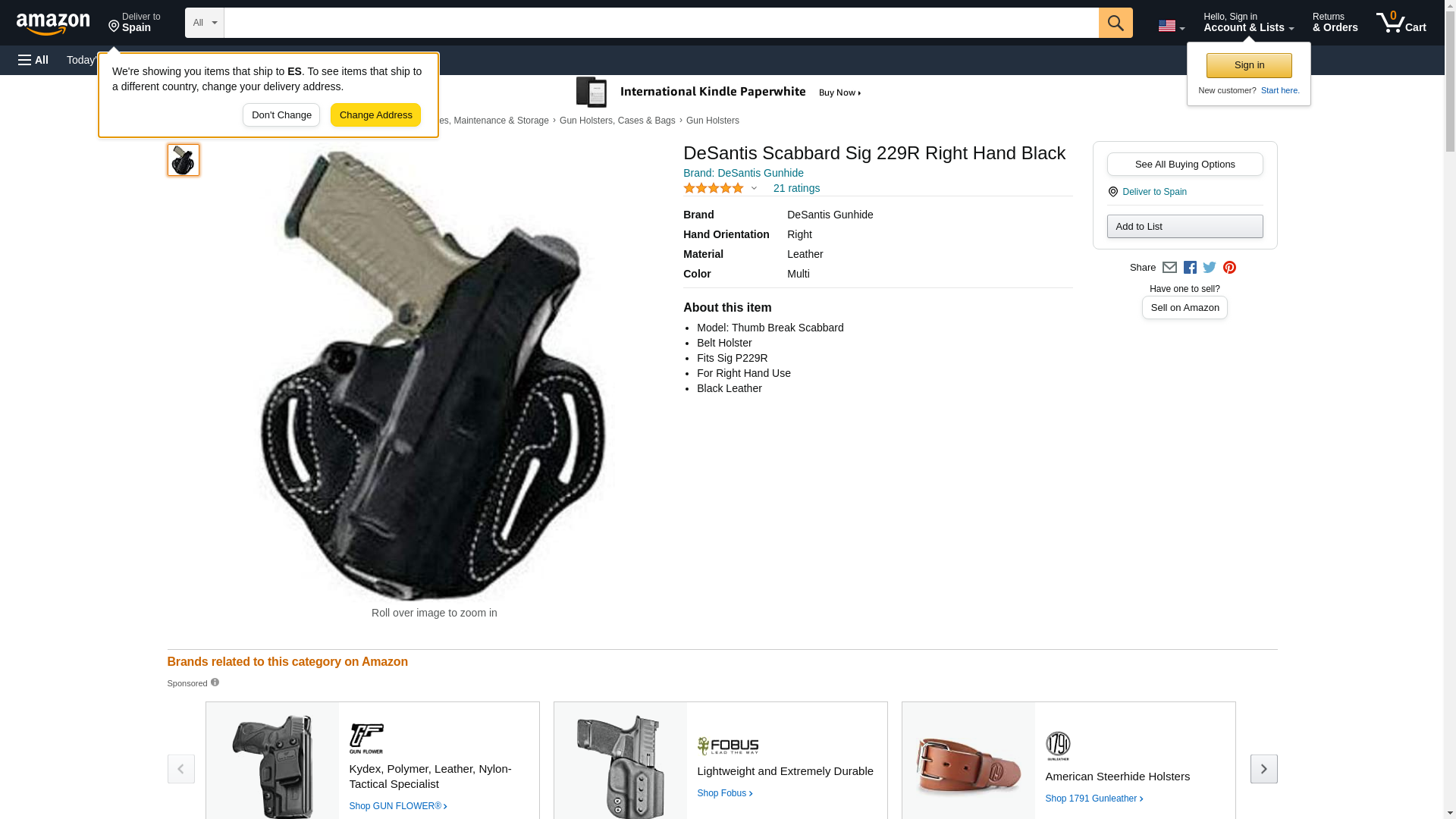Advance the sponsored brands carousel right
1456x819 pixels.
click(x=1263, y=769)
